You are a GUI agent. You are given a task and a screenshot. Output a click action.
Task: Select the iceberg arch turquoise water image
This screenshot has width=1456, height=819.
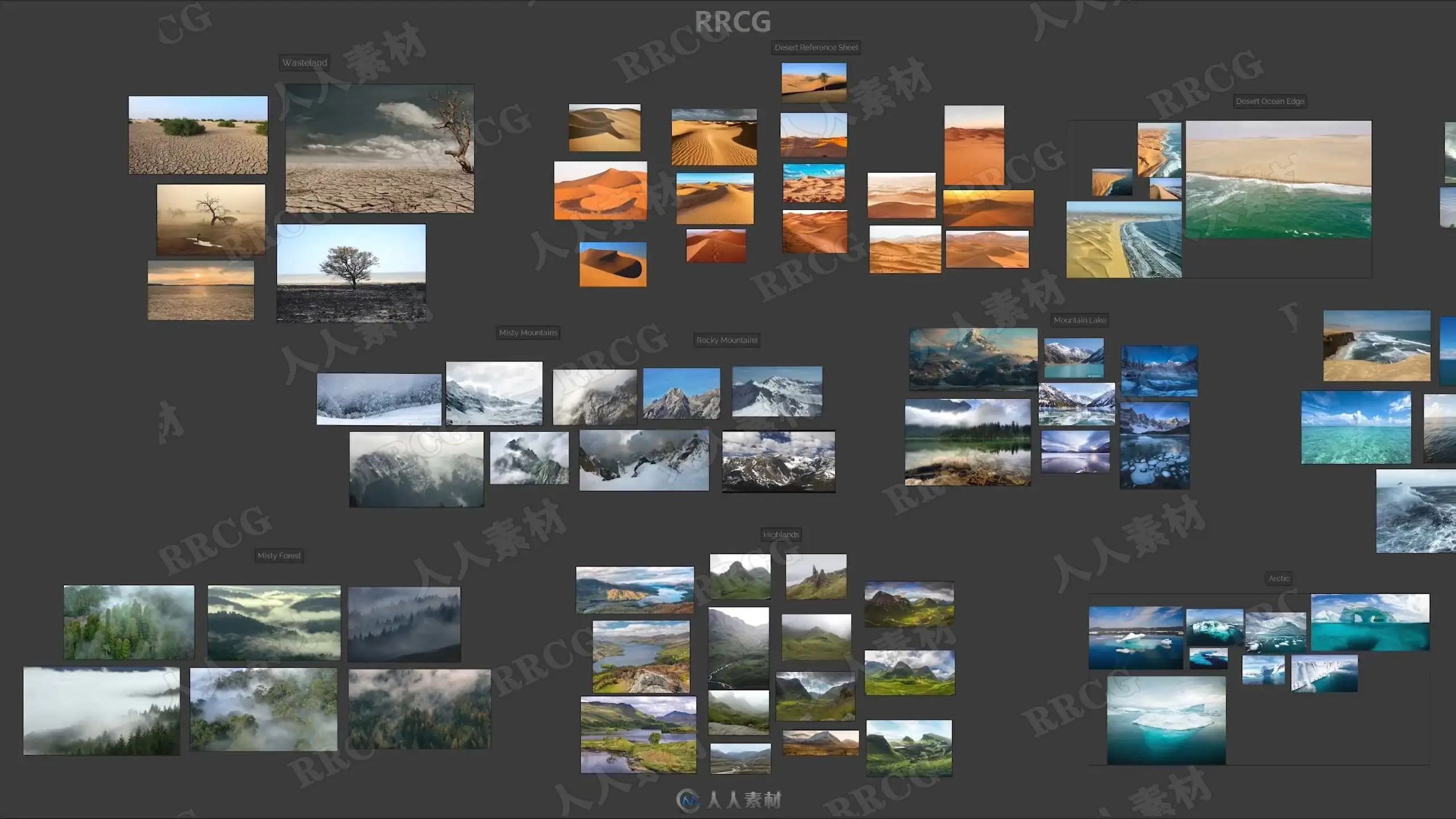pyautogui.click(x=1370, y=622)
